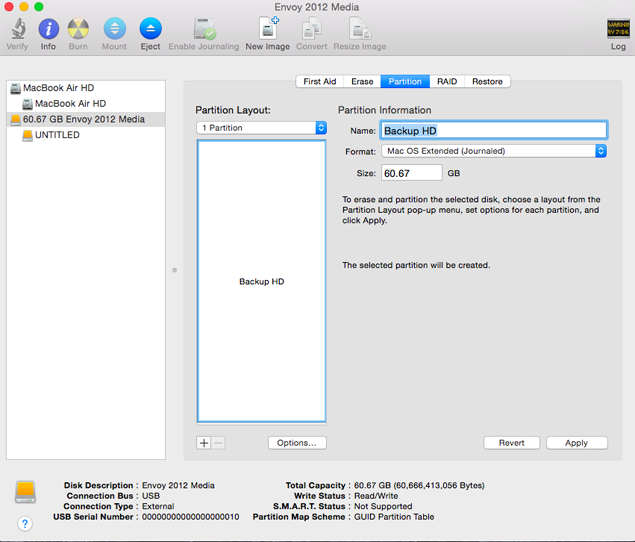Image resolution: width=635 pixels, height=542 pixels.
Task: Open the Partition Layout dropdown
Action: 262,128
